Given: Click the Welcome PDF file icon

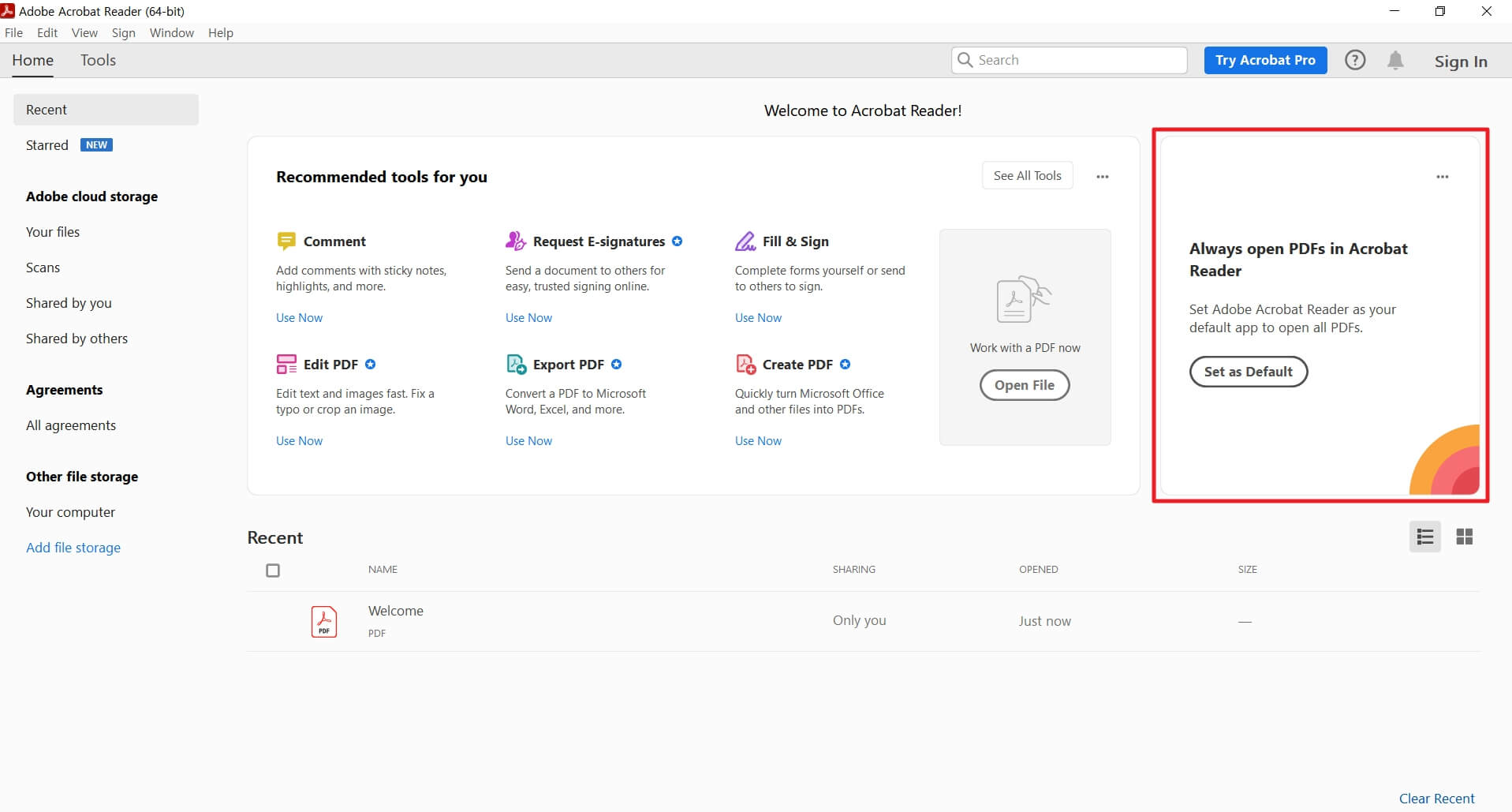Looking at the screenshot, I should [323, 621].
